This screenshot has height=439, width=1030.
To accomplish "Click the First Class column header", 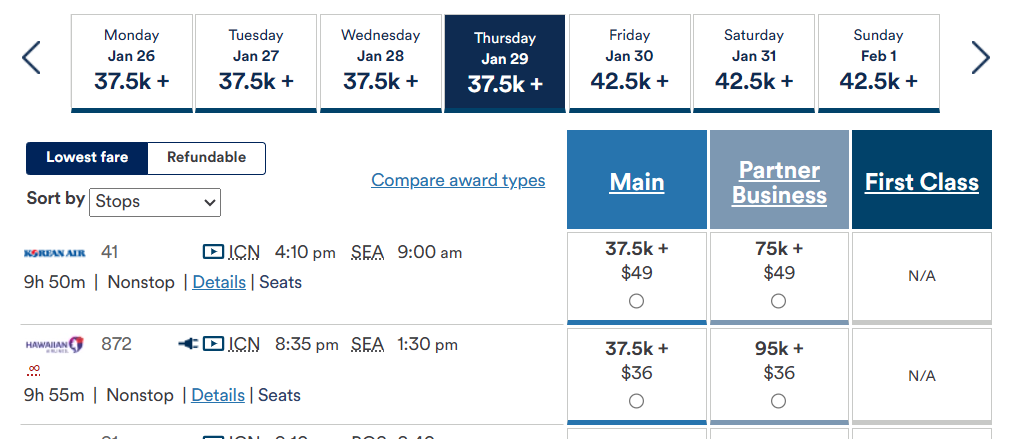I will 921,182.
